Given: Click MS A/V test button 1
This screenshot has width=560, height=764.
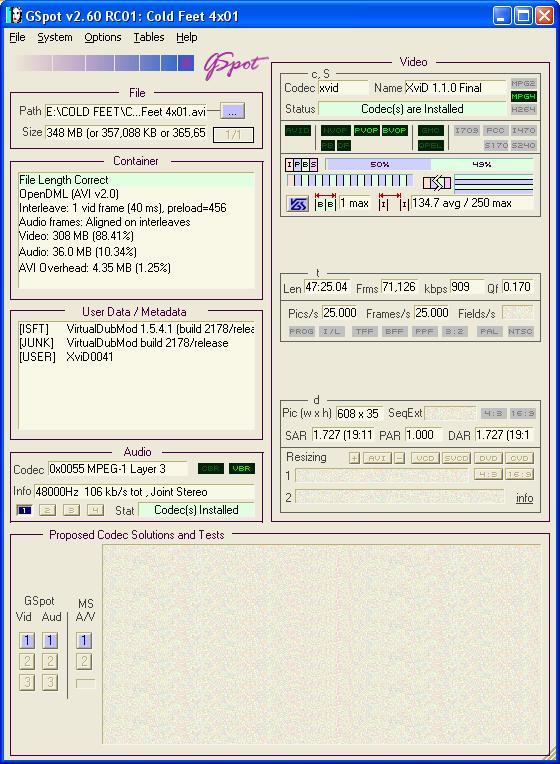Looking at the screenshot, I should pos(84,640).
